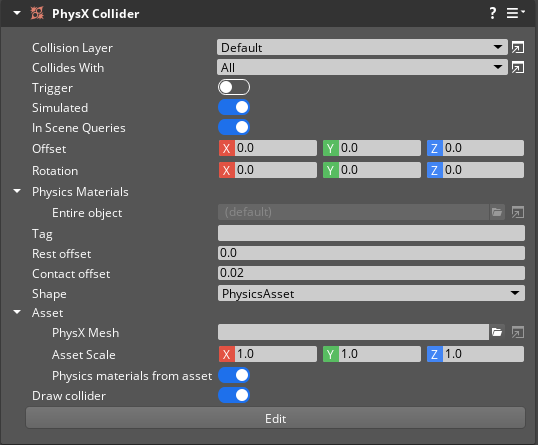Click the Rotation Z value field

point(483,170)
